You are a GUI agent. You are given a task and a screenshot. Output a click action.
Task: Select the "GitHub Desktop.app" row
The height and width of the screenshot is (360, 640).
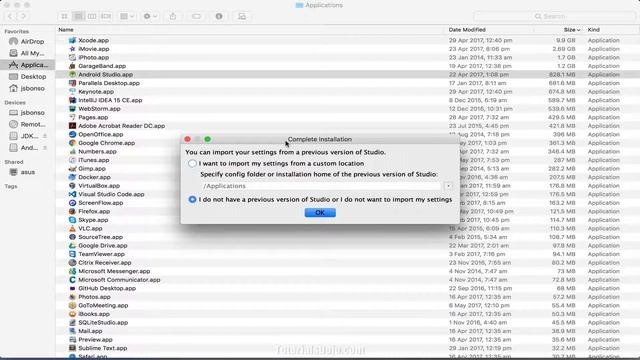click(348, 289)
